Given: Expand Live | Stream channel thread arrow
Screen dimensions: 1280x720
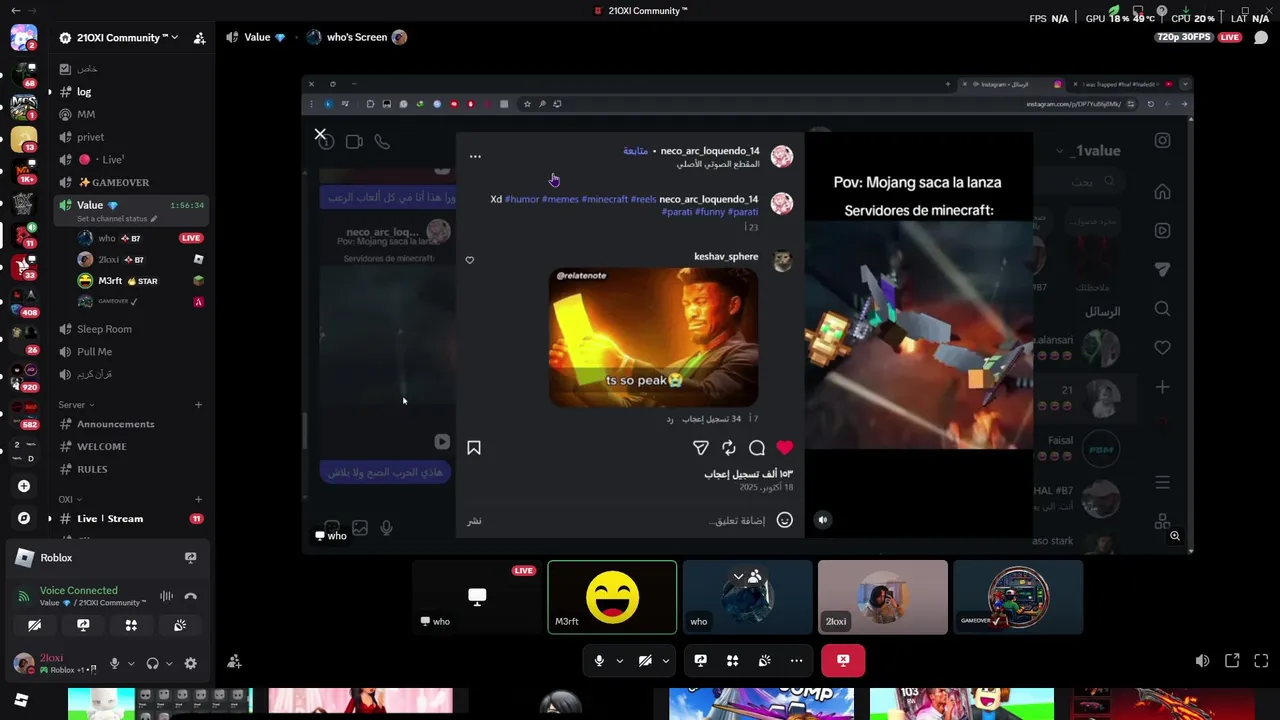Looking at the screenshot, I should pos(49,518).
